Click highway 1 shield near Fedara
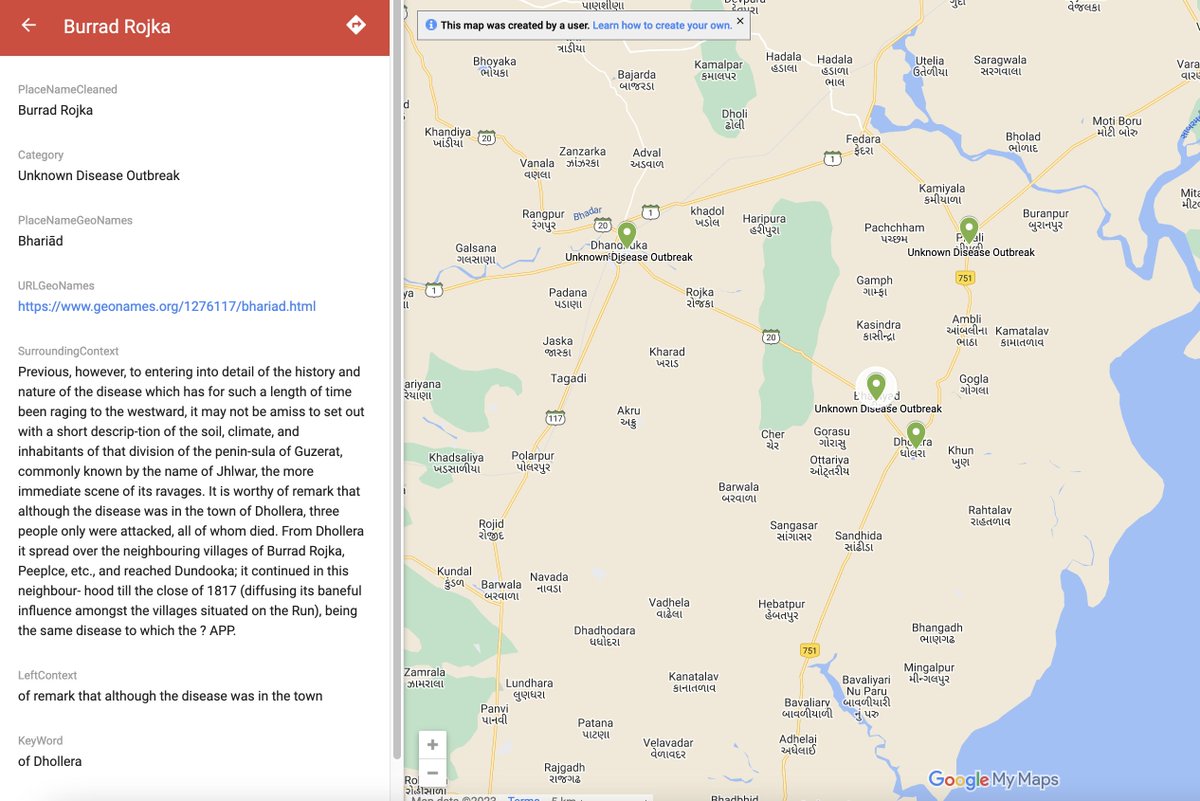This screenshot has height=801, width=1200. (x=832, y=158)
